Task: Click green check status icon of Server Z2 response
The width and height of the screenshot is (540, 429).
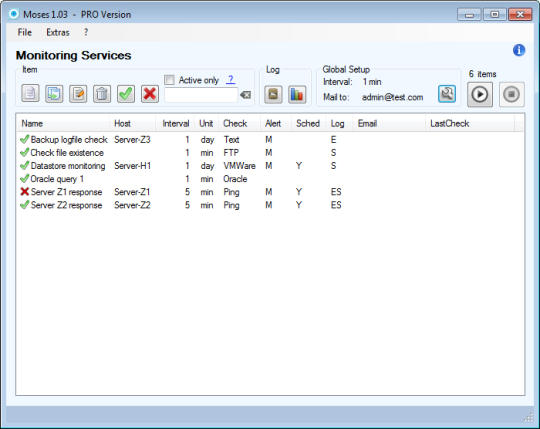Action: tap(24, 205)
